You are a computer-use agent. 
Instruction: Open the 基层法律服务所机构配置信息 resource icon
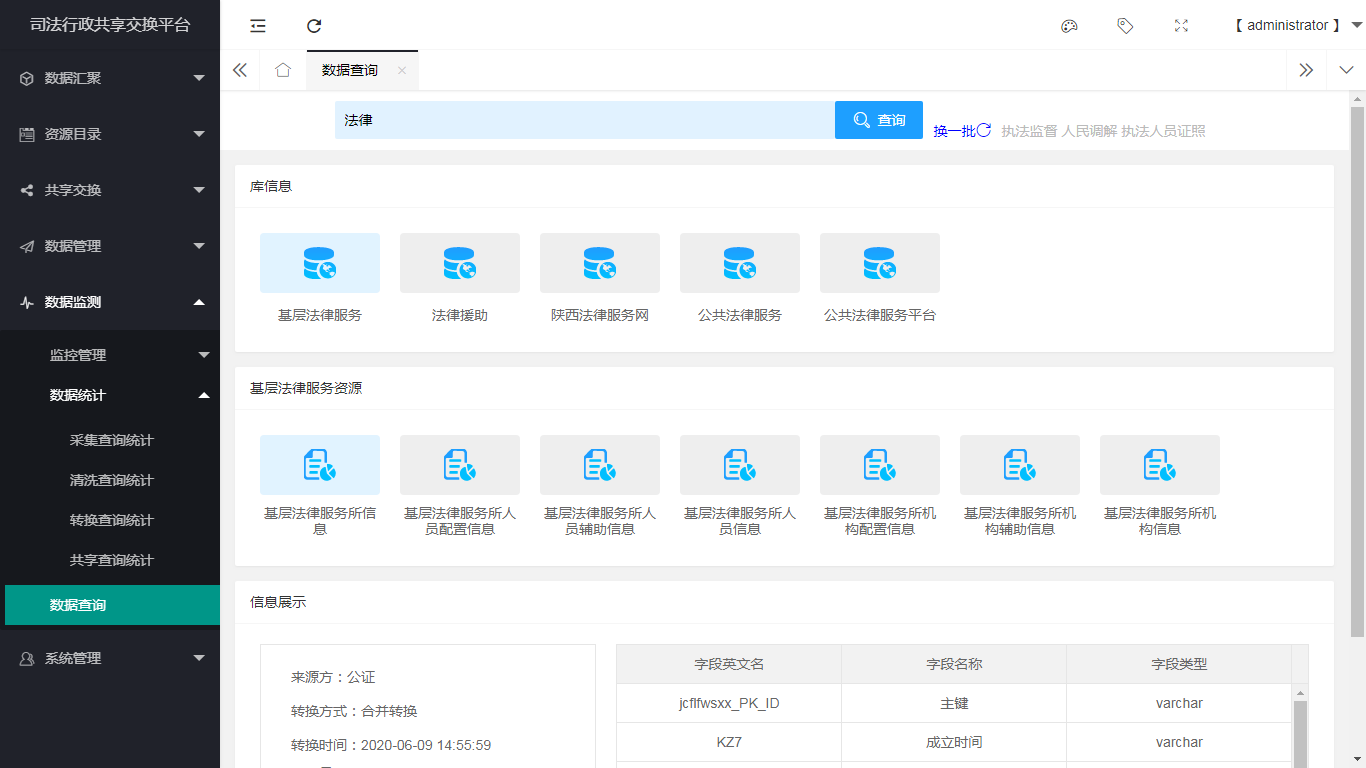(x=880, y=465)
